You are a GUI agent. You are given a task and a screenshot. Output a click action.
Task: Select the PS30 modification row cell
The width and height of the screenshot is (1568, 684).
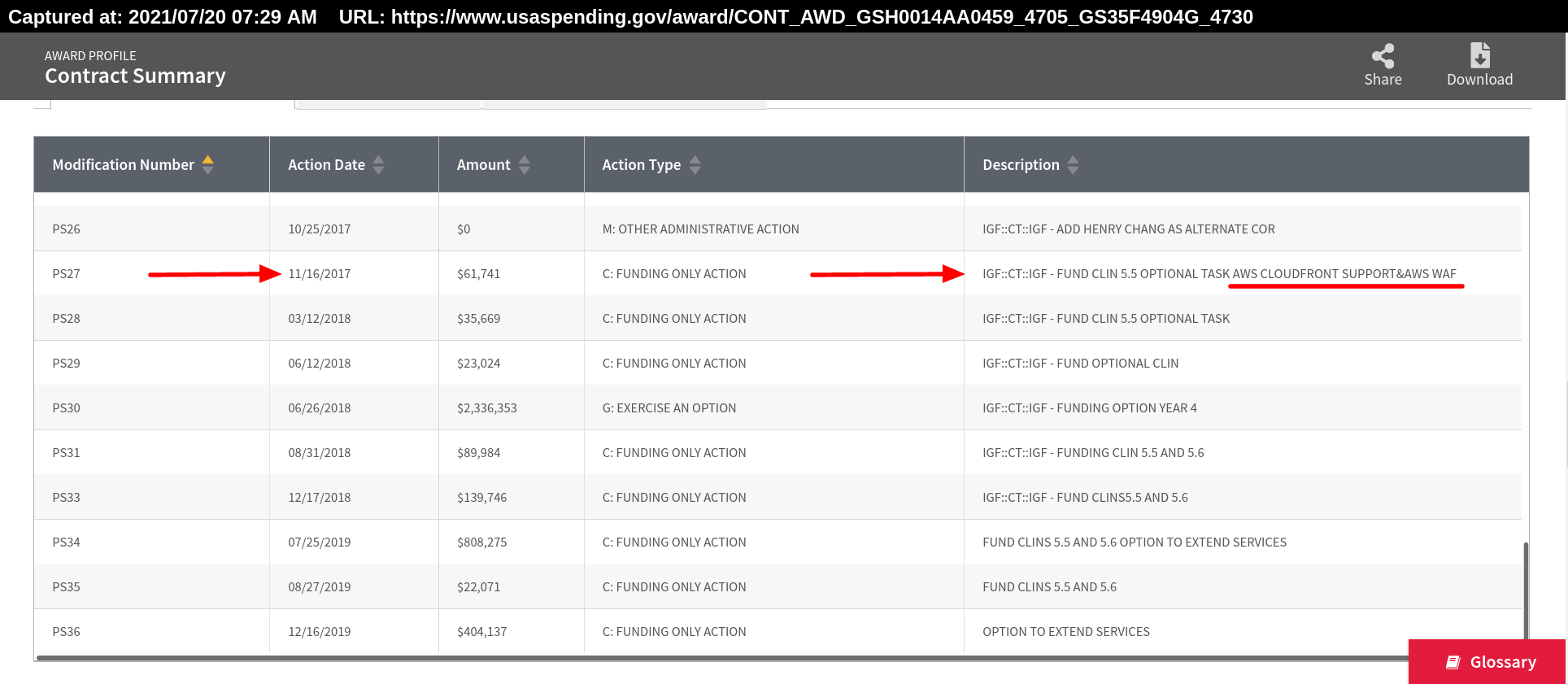click(67, 408)
